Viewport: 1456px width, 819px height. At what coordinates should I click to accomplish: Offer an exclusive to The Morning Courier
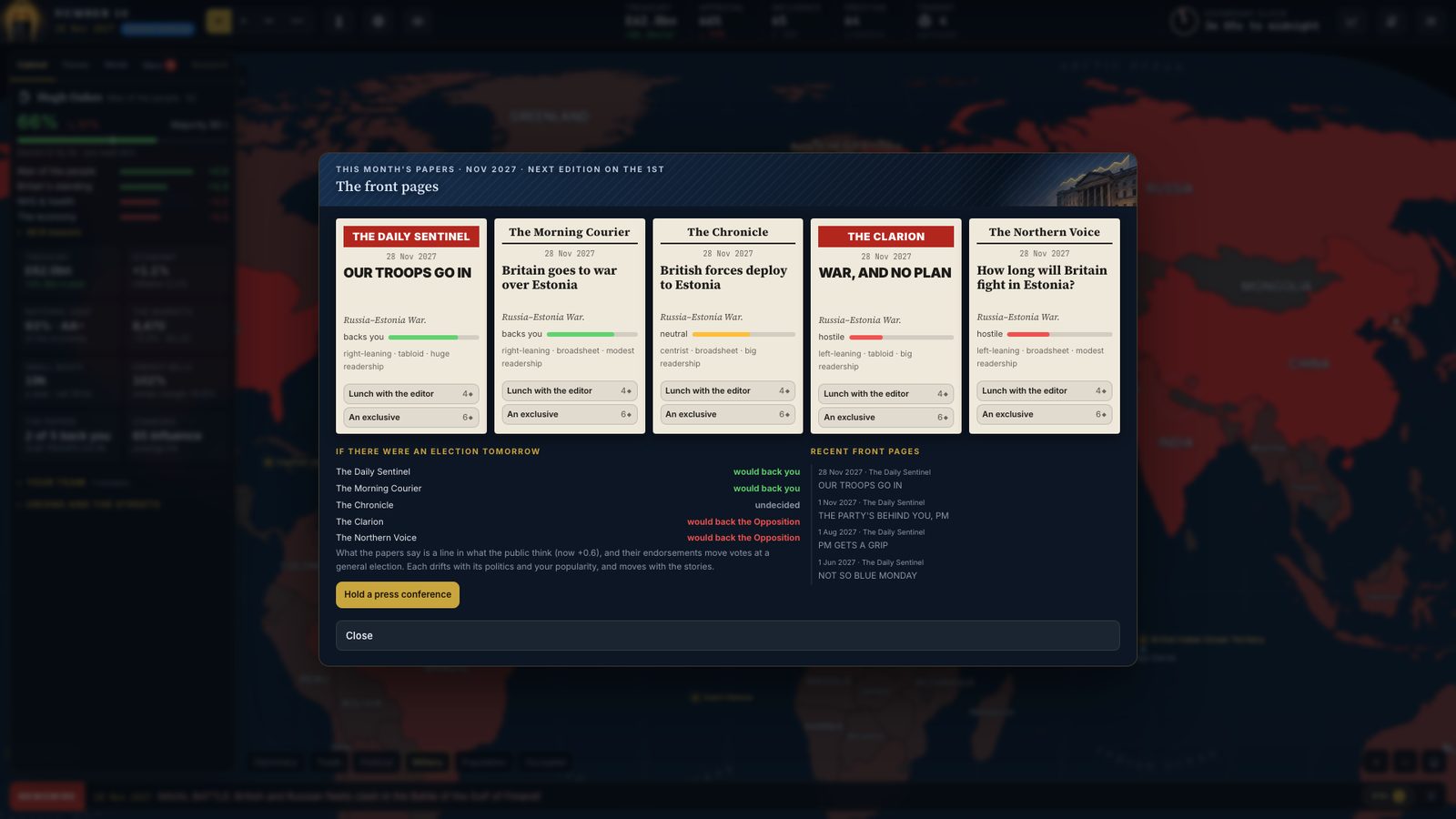(x=570, y=415)
